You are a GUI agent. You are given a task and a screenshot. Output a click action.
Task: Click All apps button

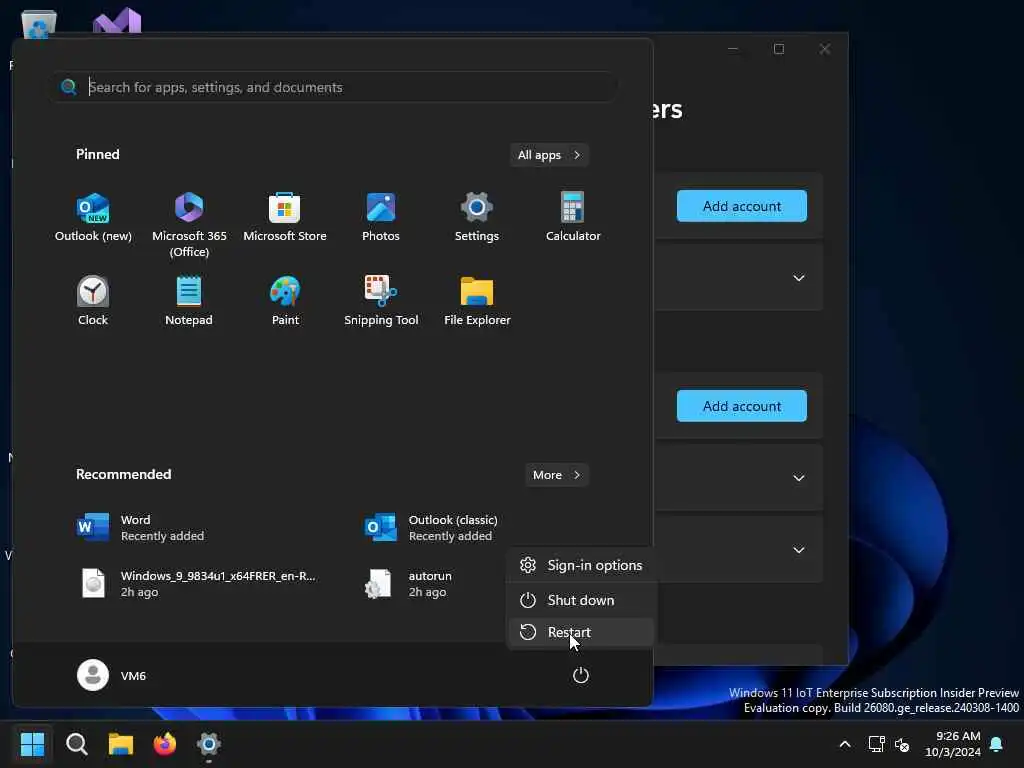pyautogui.click(x=549, y=155)
